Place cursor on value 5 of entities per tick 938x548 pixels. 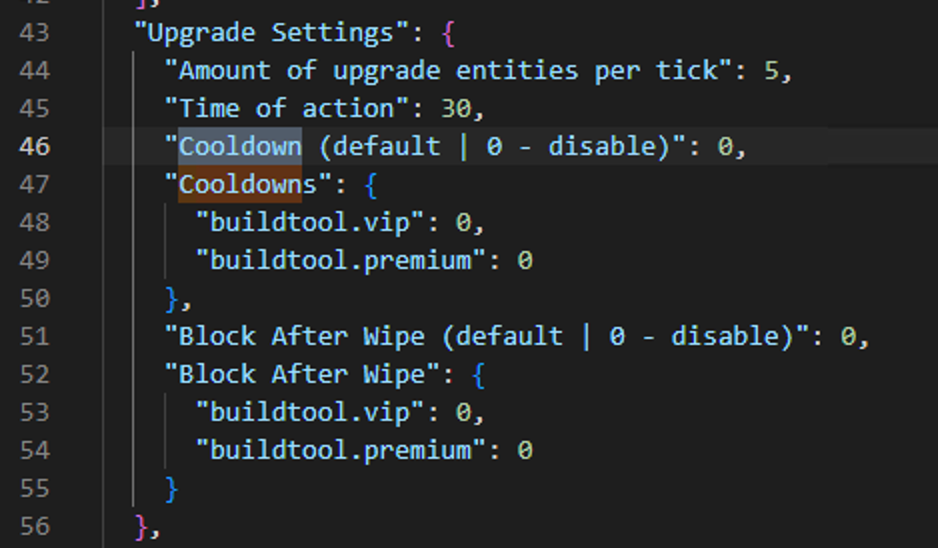pos(771,71)
